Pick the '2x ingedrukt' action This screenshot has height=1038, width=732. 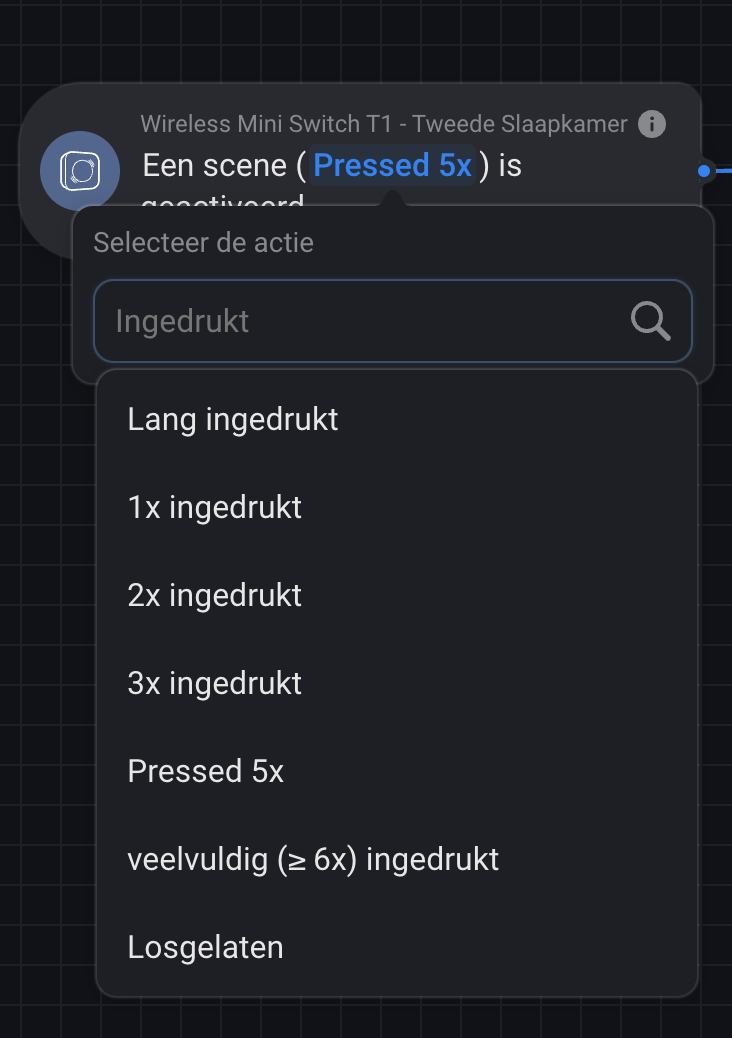coord(215,595)
